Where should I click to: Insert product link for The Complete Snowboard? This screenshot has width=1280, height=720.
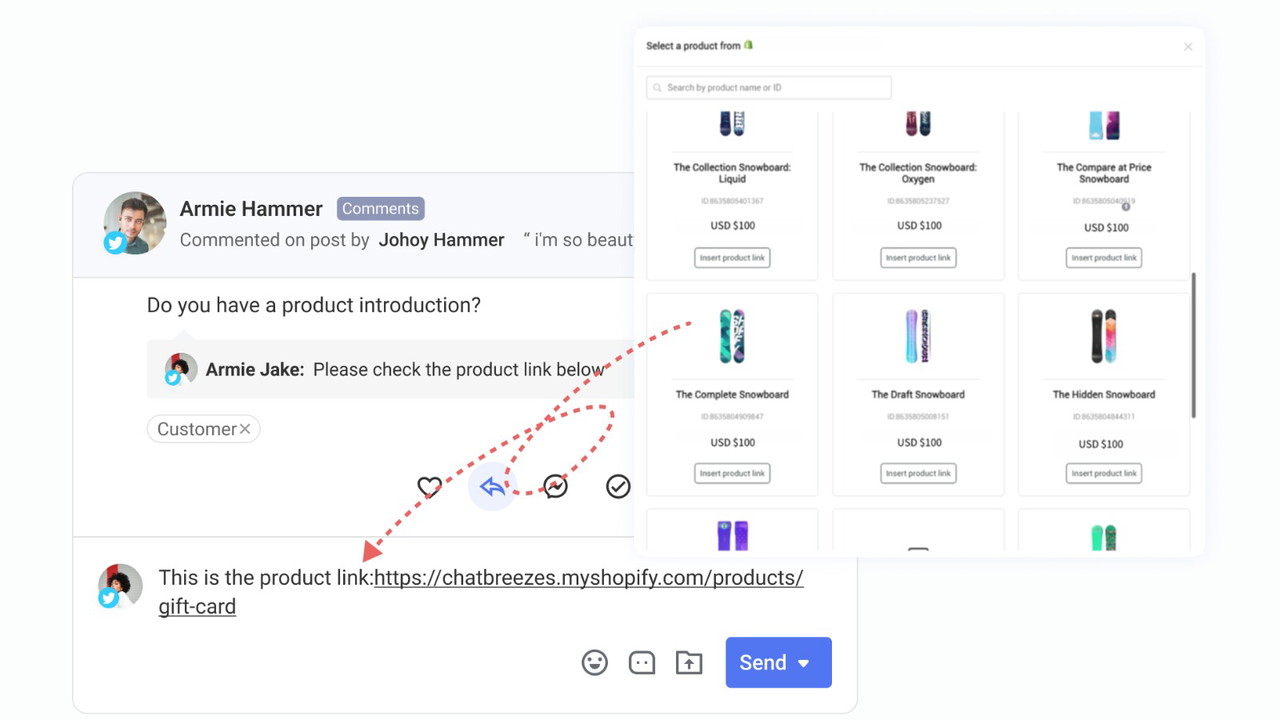(732, 473)
